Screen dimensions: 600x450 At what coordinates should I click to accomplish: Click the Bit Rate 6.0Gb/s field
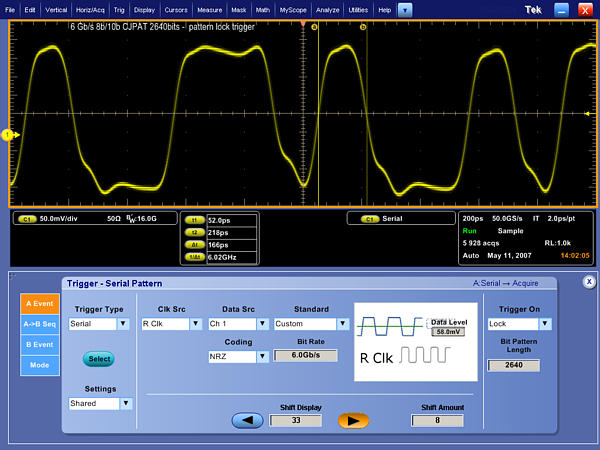(305, 356)
